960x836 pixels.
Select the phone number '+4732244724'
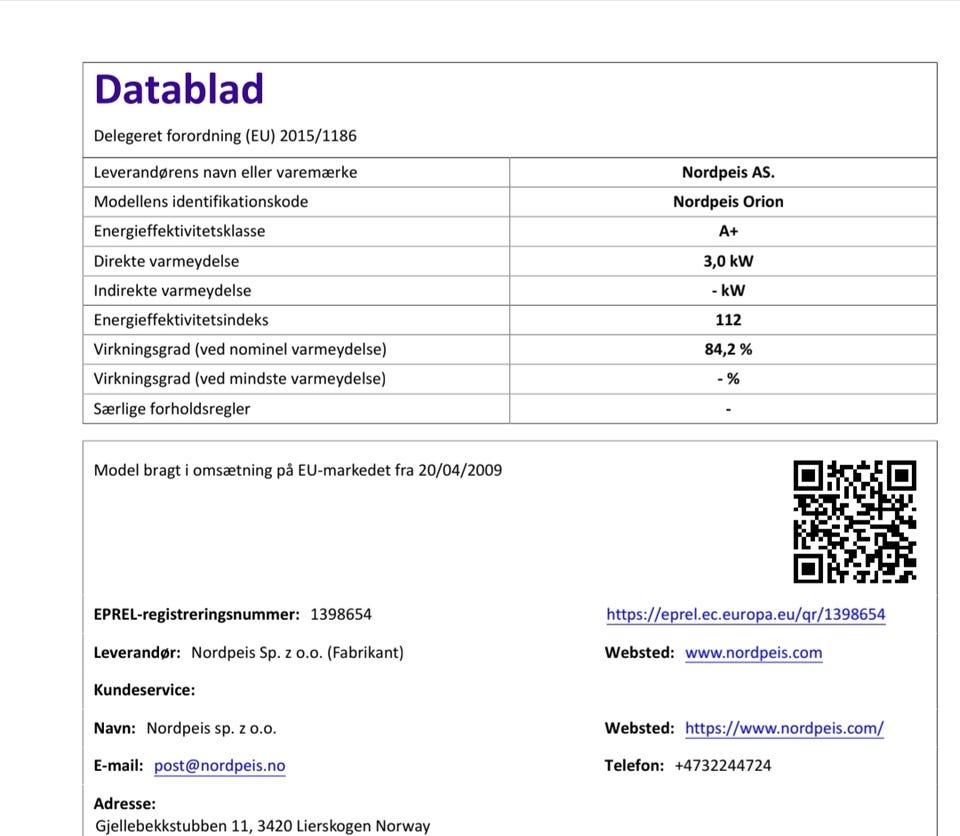722,766
